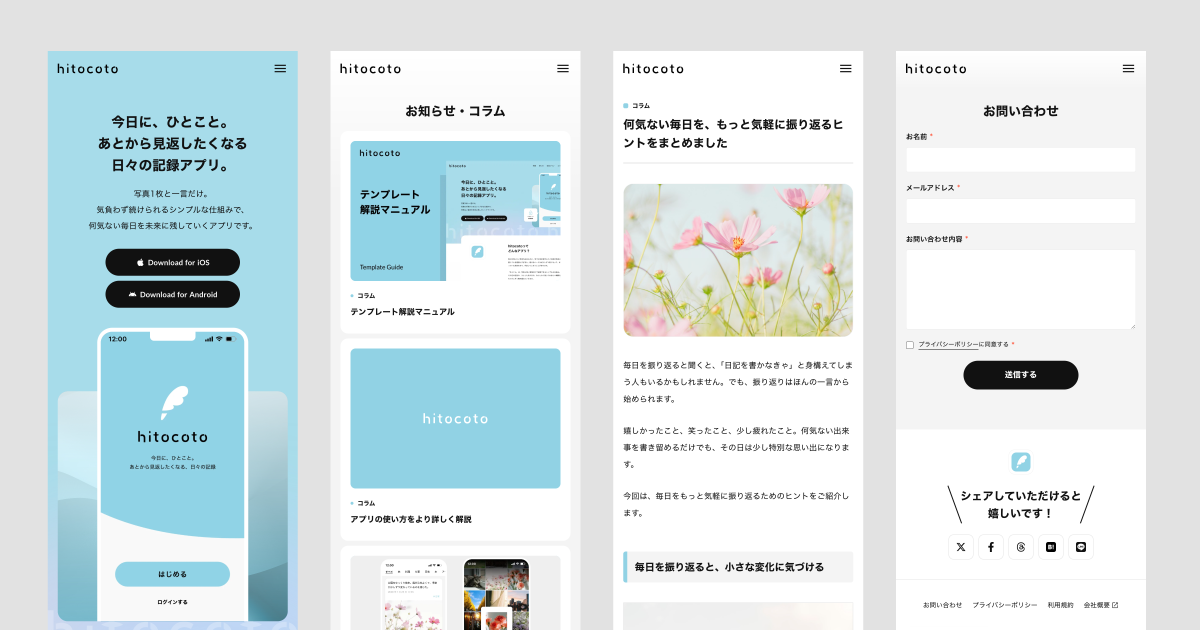The width and height of the screenshot is (1200, 630).
Task: Tap Download for iOS button
Action: (x=173, y=262)
